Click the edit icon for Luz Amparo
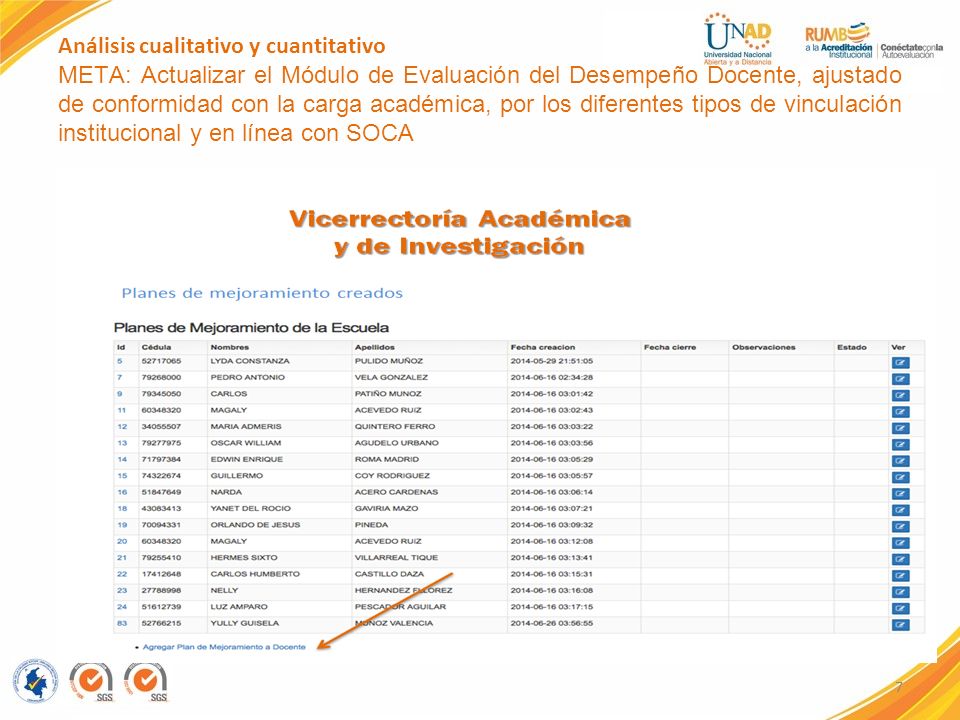 [x=900, y=609]
